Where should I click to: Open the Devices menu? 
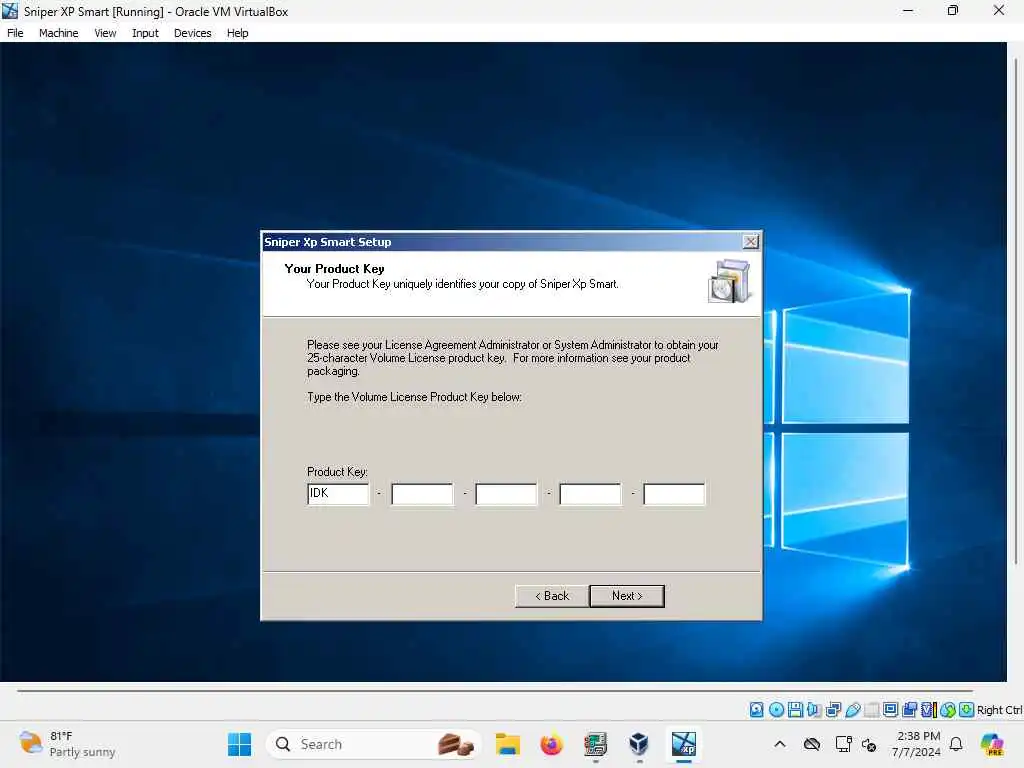pyautogui.click(x=193, y=33)
